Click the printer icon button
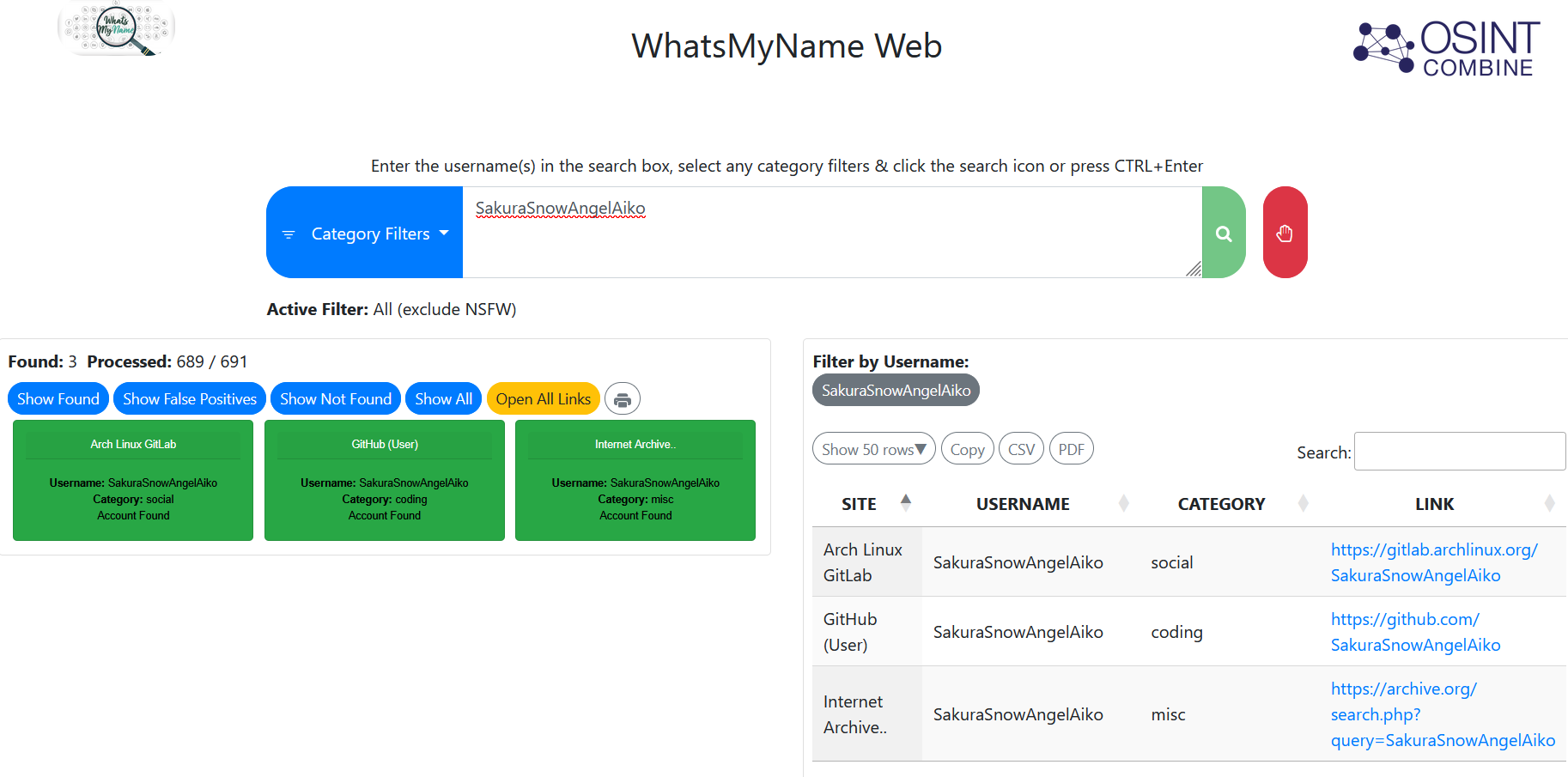Image resolution: width=1568 pixels, height=777 pixels. coord(623,399)
